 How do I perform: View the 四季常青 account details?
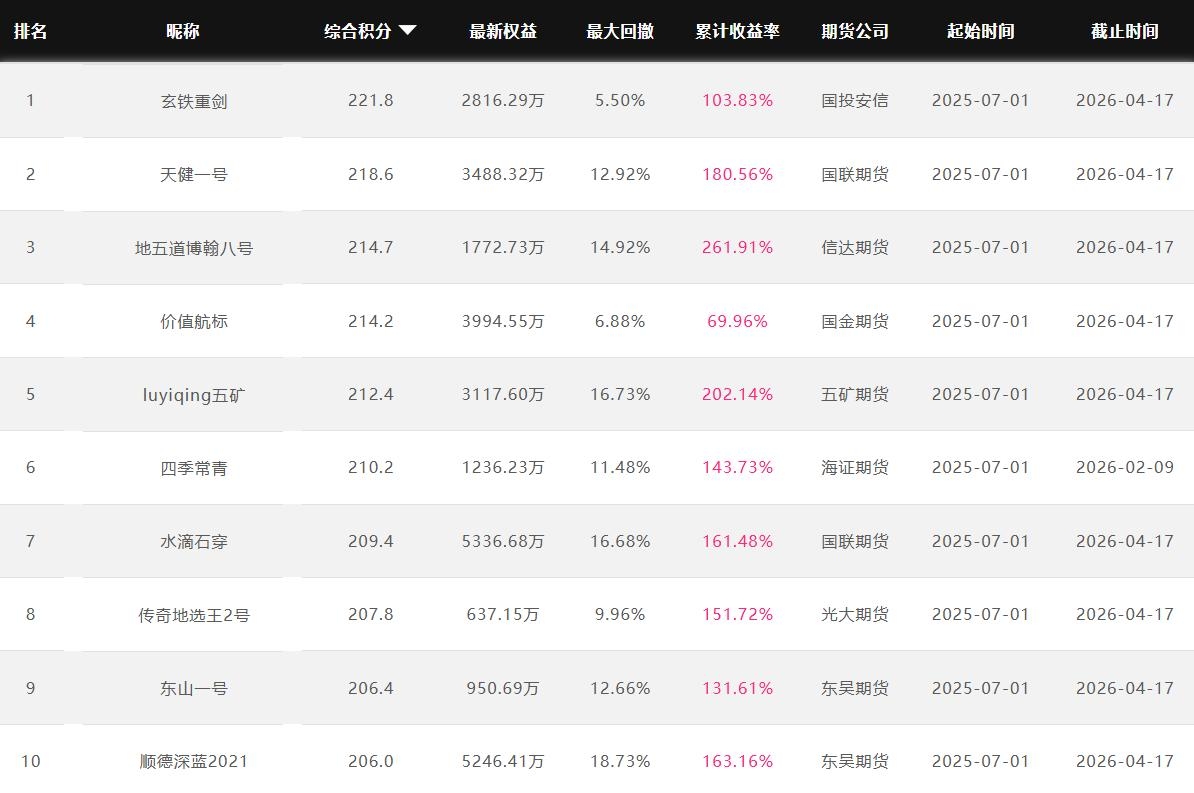point(194,468)
